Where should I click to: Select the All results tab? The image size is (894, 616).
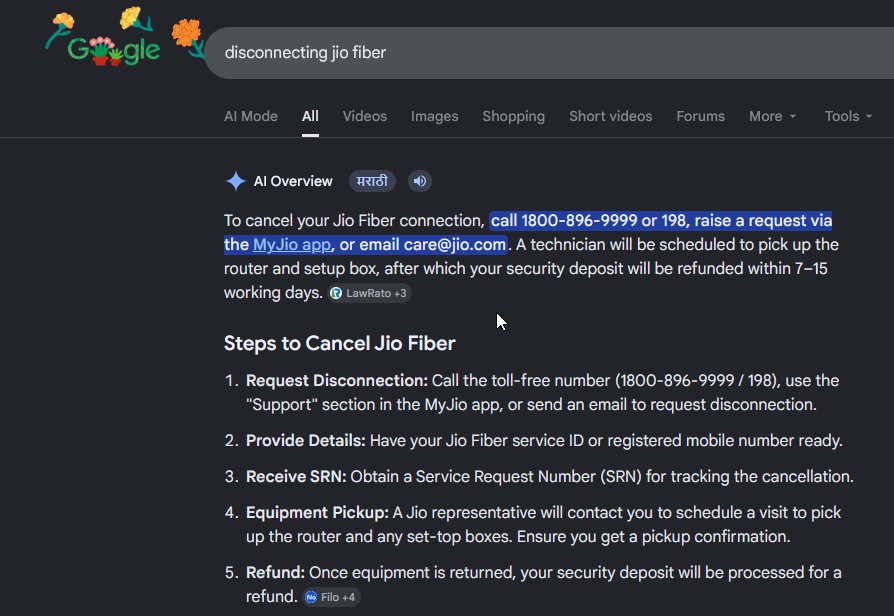(310, 116)
